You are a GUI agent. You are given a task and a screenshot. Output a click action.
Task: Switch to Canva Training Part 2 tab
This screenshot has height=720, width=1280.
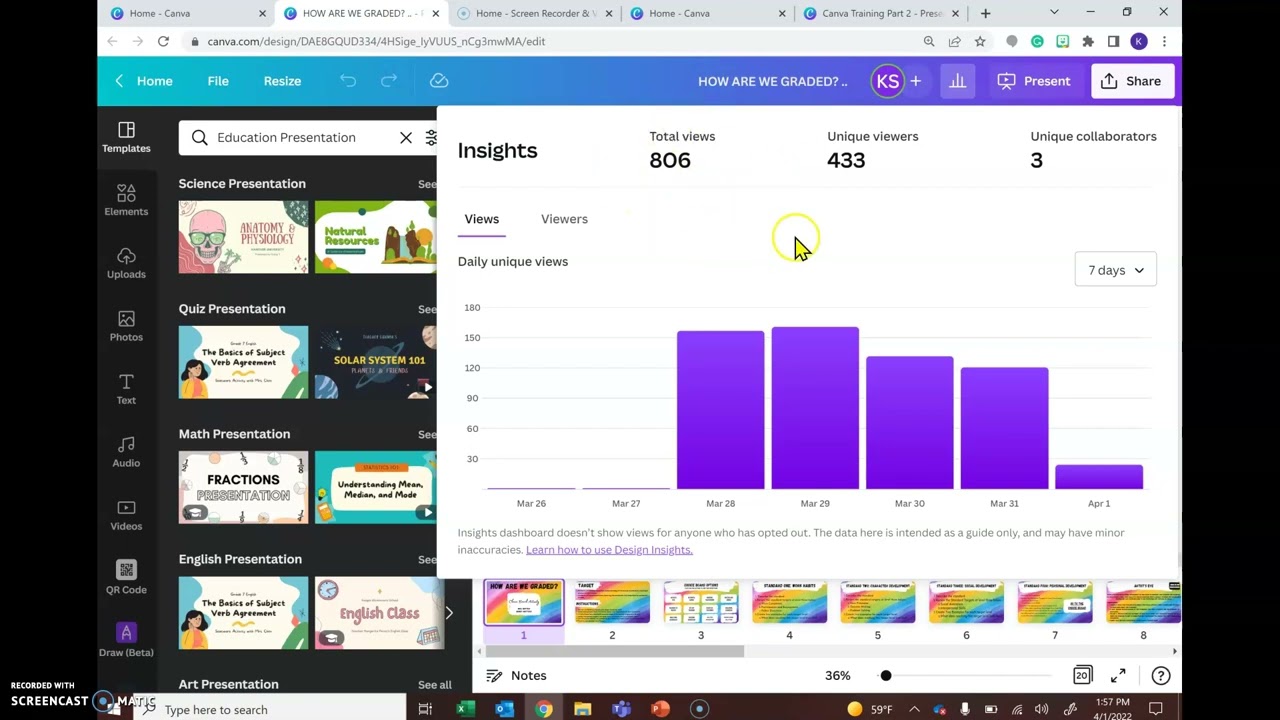click(880, 13)
